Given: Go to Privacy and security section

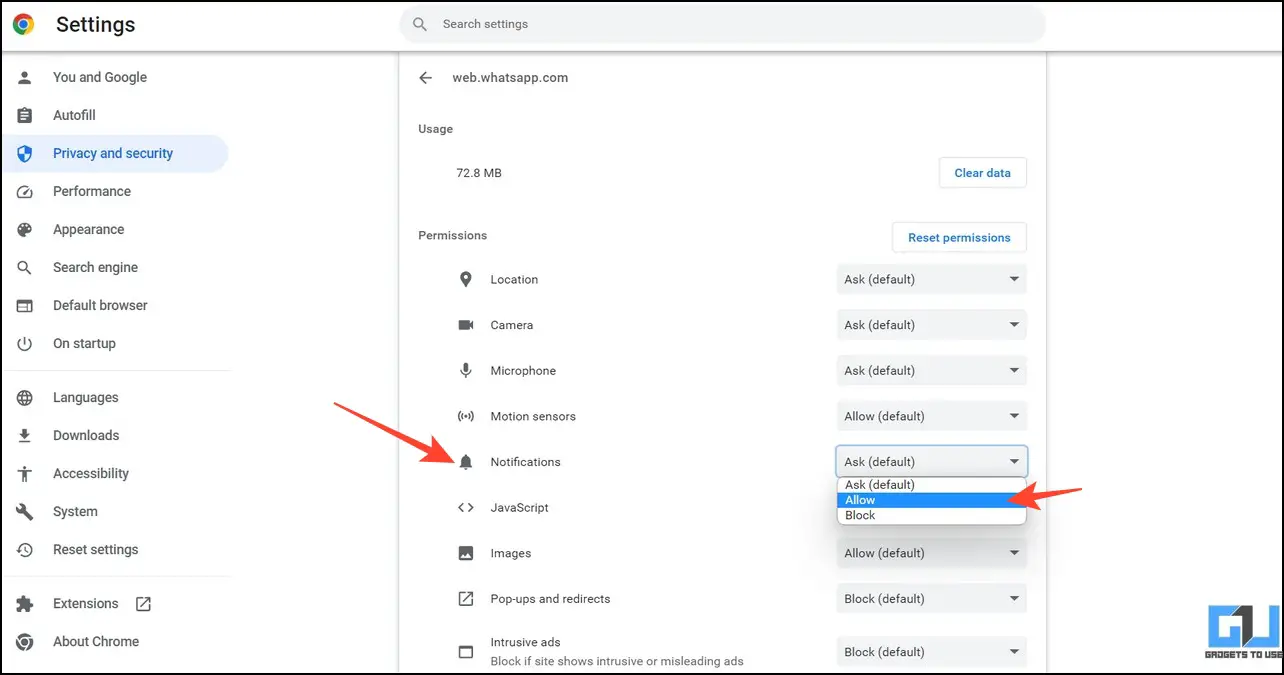Looking at the screenshot, I should click(115, 153).
